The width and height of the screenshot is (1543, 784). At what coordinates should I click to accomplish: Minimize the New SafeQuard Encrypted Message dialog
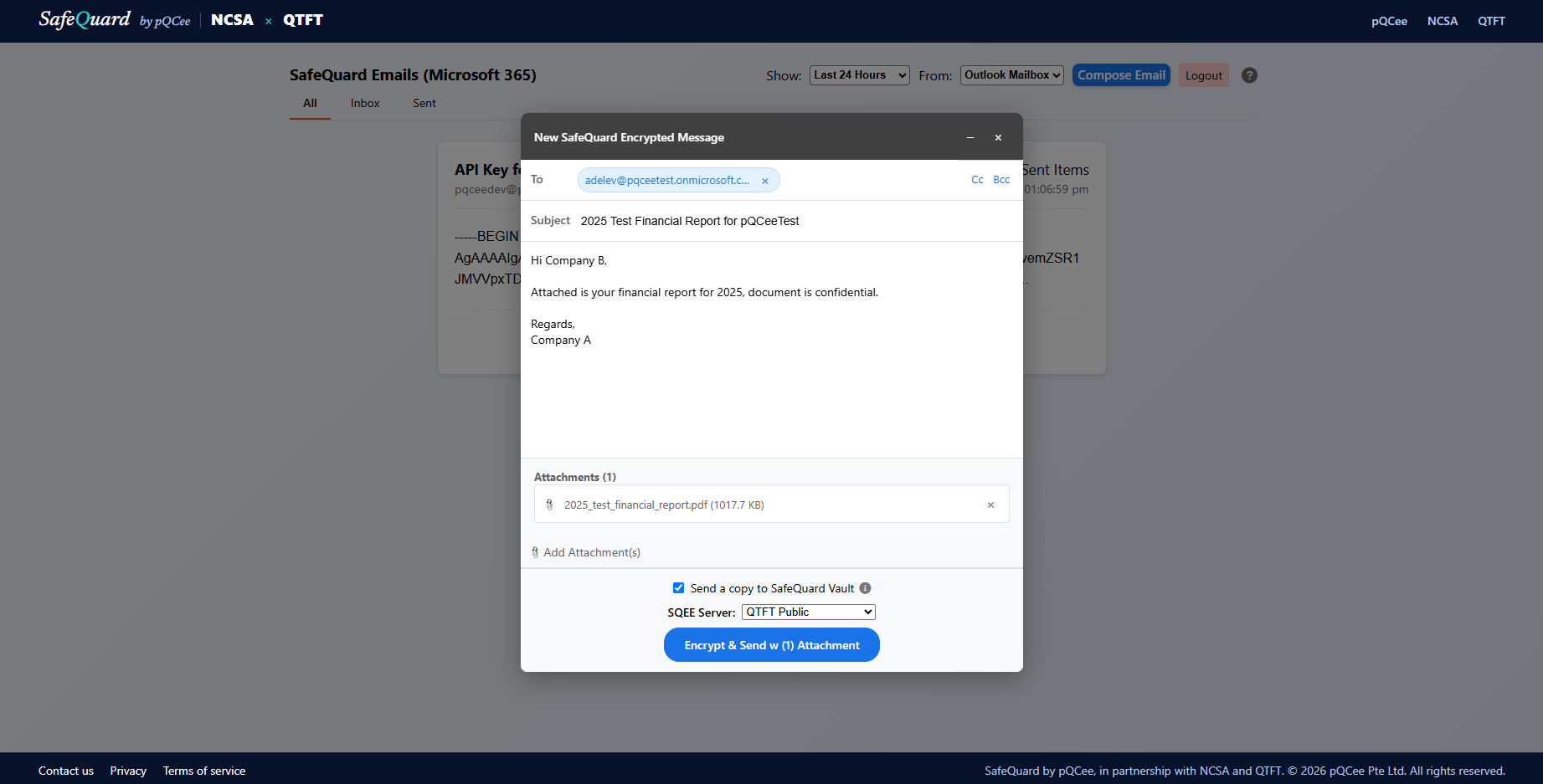point(970,137)
